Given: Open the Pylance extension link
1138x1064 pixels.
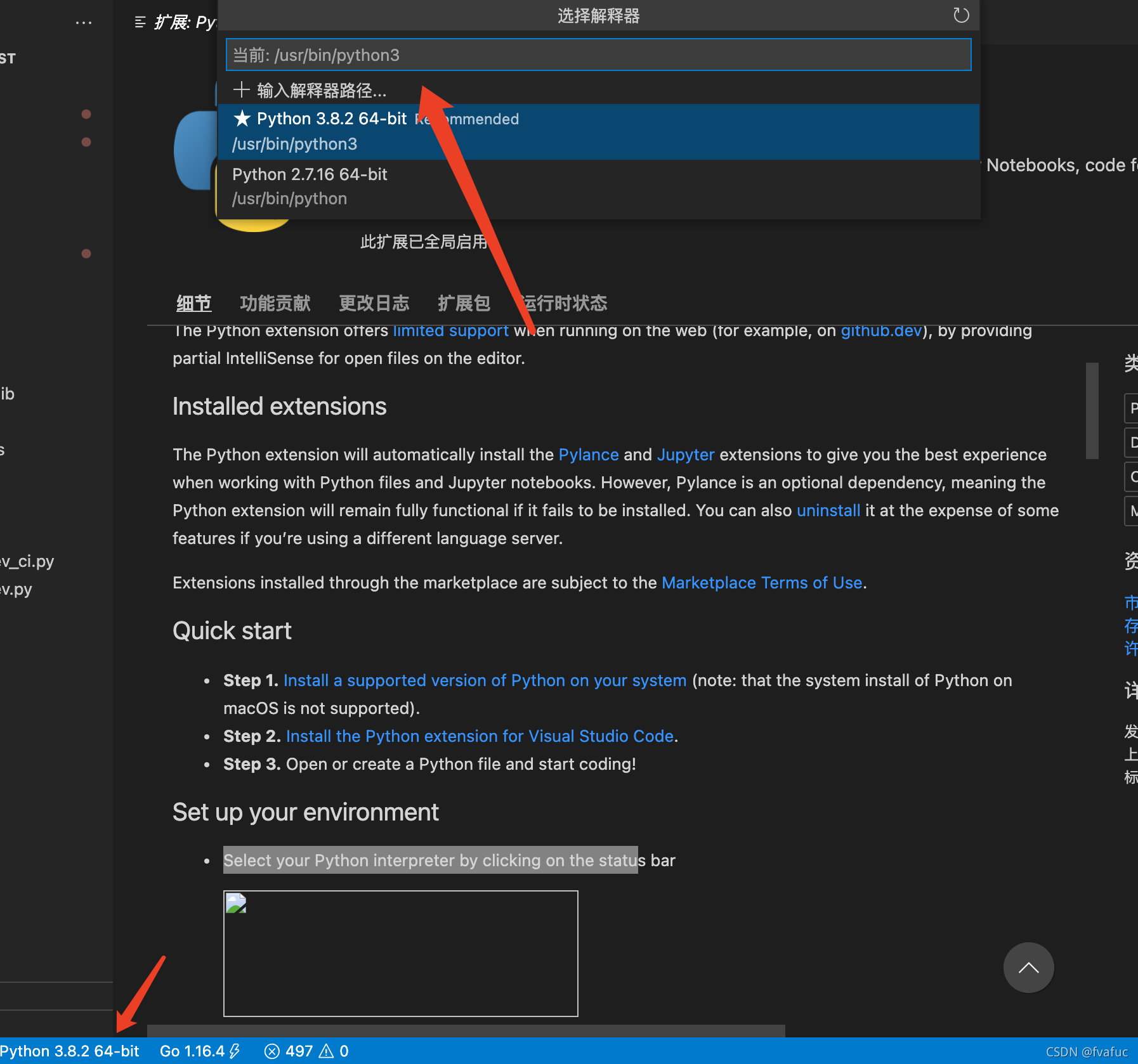Looking at the screenshot, I should tap(589, 455).
